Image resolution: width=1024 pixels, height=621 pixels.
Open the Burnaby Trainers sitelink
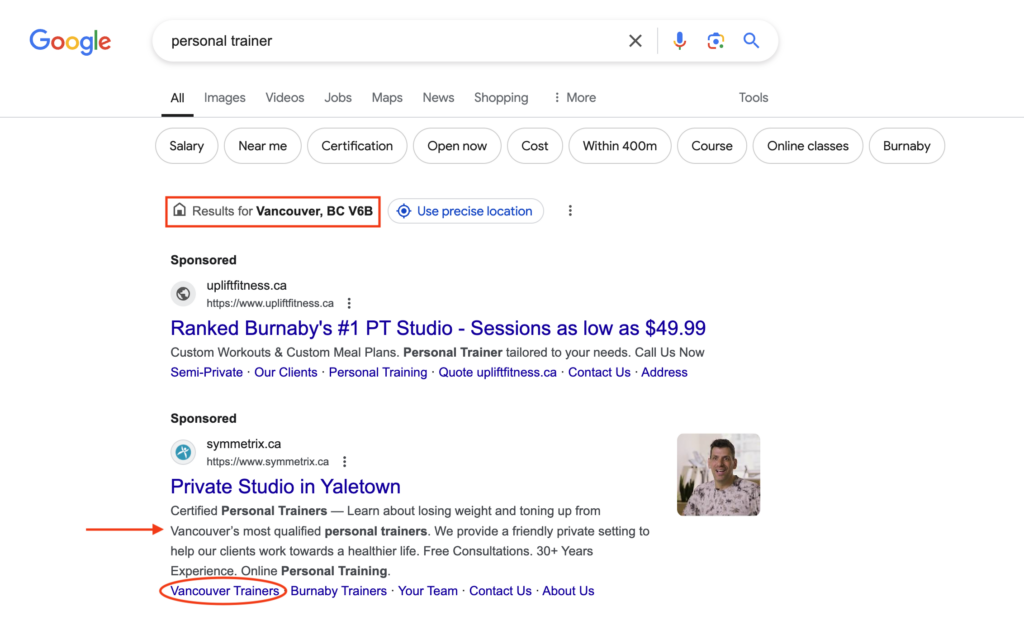pos(338,591)
